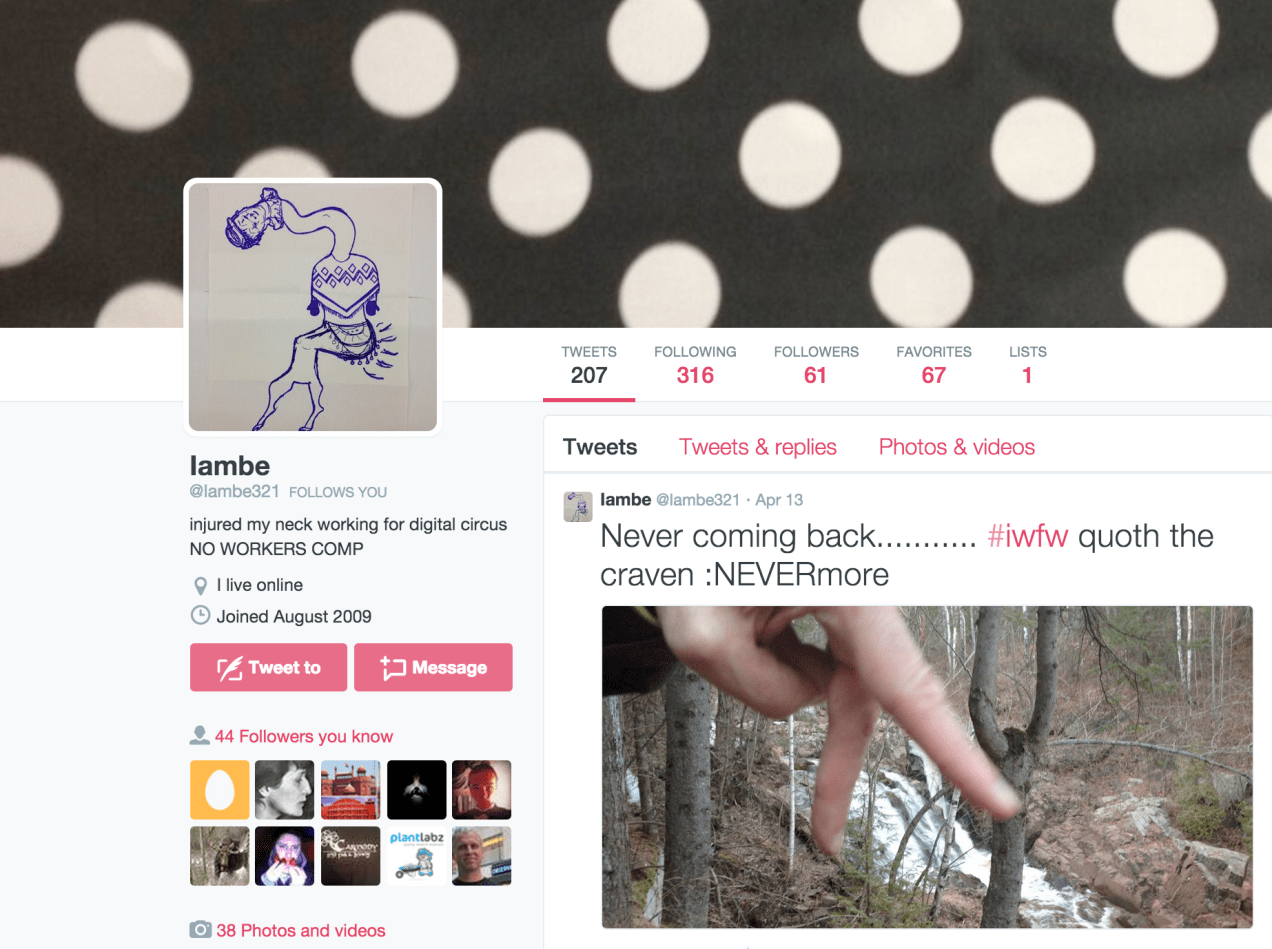Click the location pin icon
The image size is (1272, 949).
[x=200, y=585]
